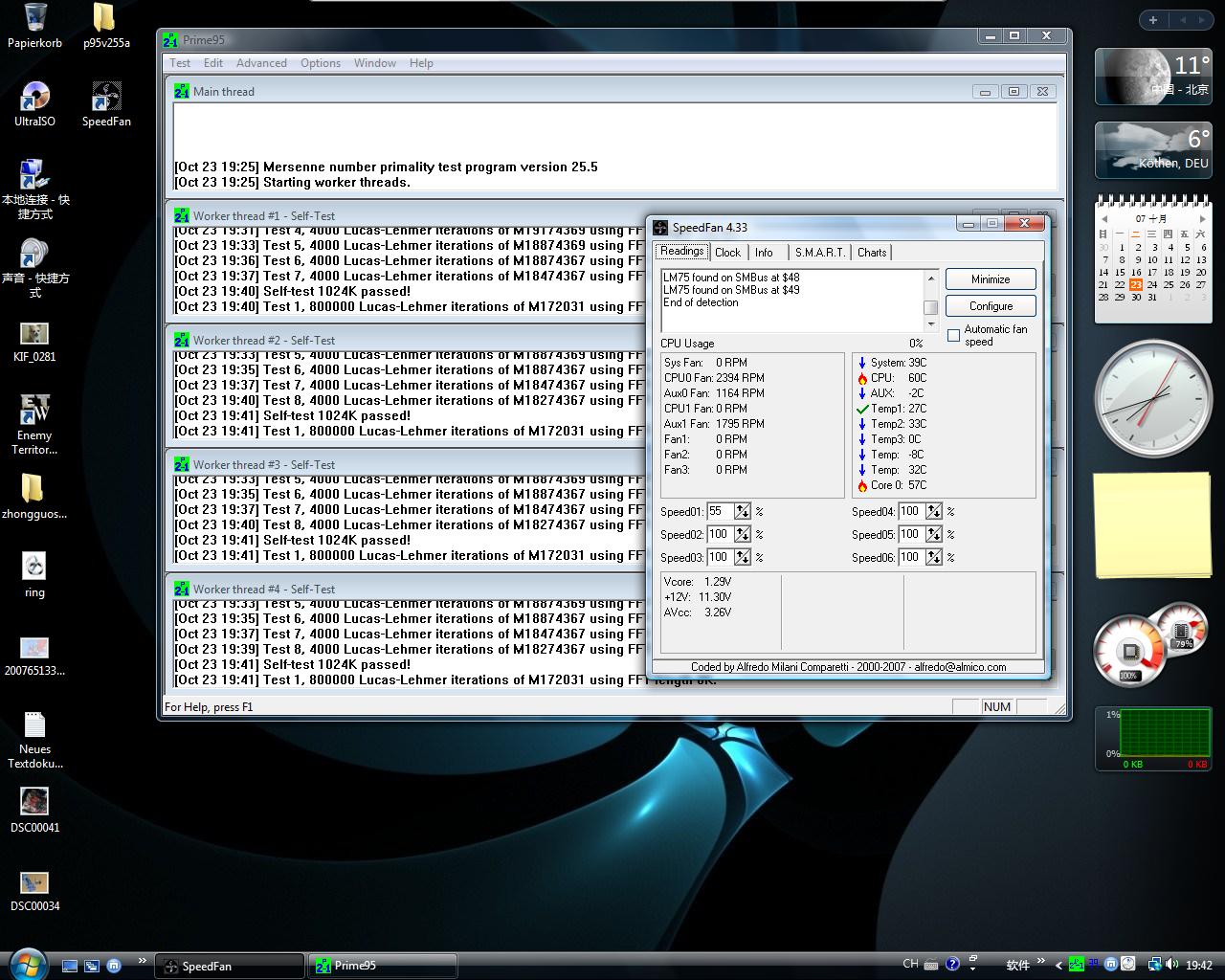The height and width of the screenshot is (980, 1225).
Task: Open the Edit menu in Prime95
Action: pos(213,63)
